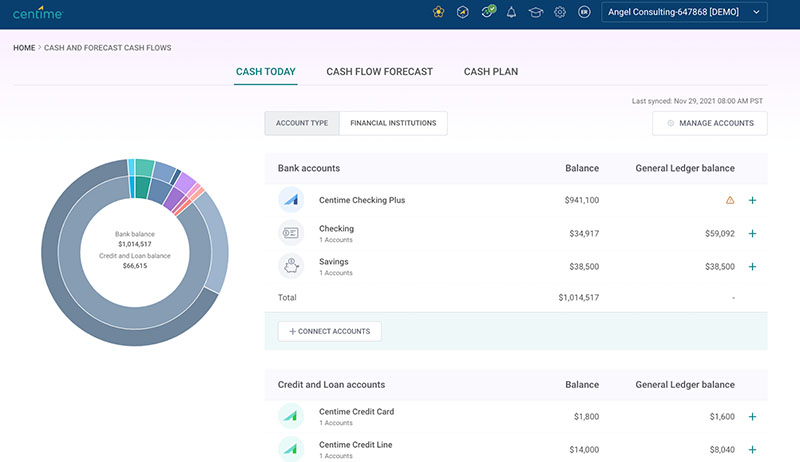Click the 'Credit and Loan accounts' header
This screenshot has height=462, width=800.
coord(332,384)
